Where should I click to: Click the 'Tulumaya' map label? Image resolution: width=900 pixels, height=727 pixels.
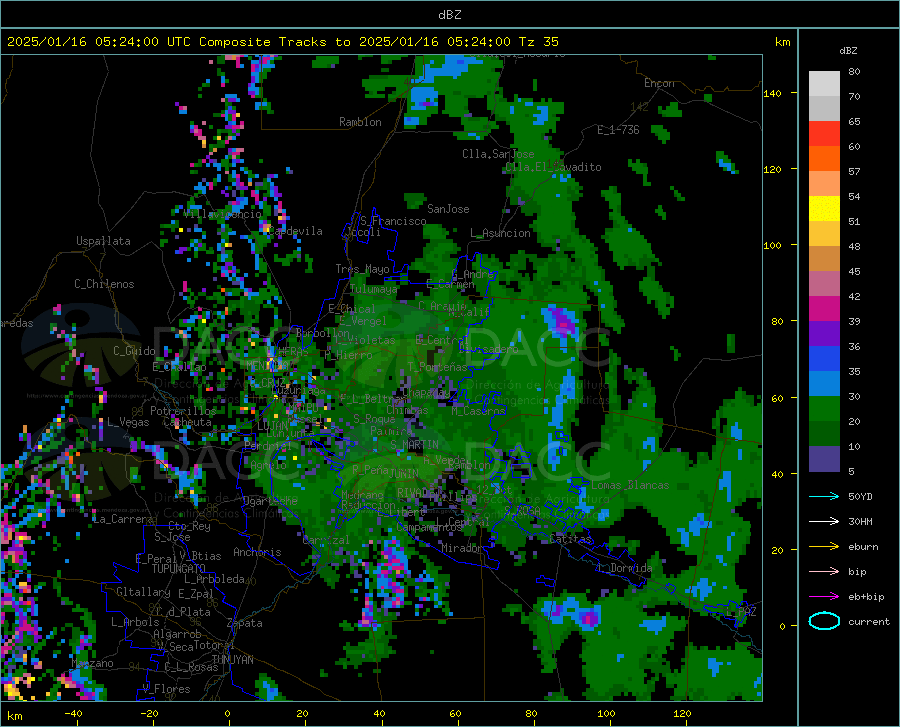tap(374, 289)
